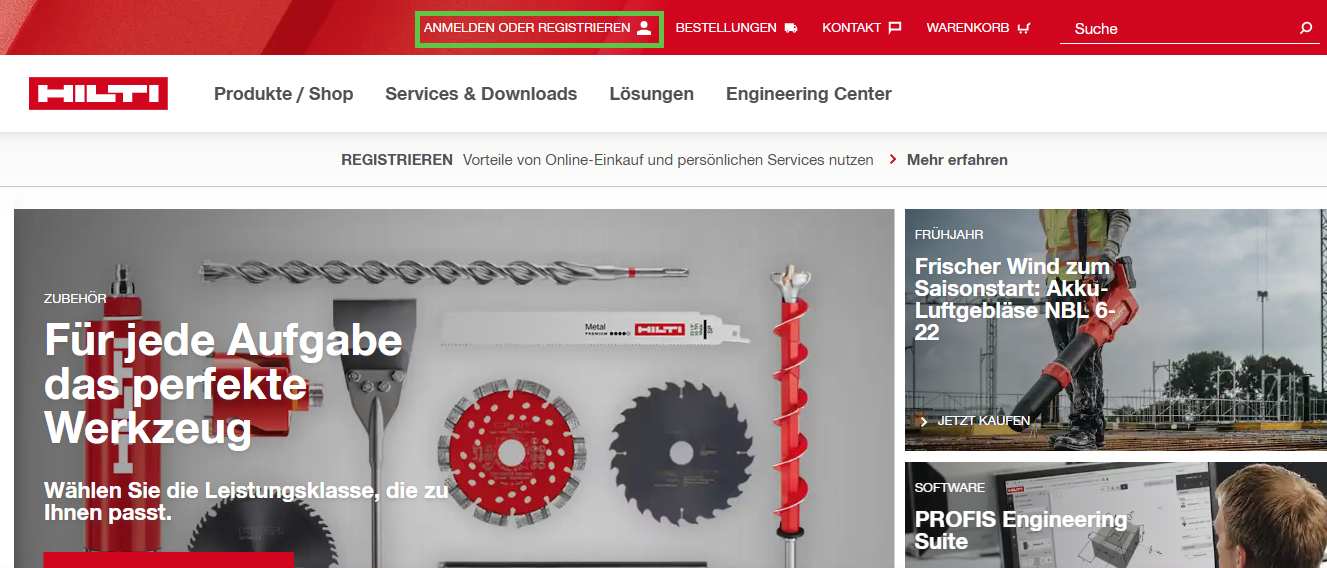
Task: Select Anmelden oder Registrieren link
Action: [x=540, y=28]
